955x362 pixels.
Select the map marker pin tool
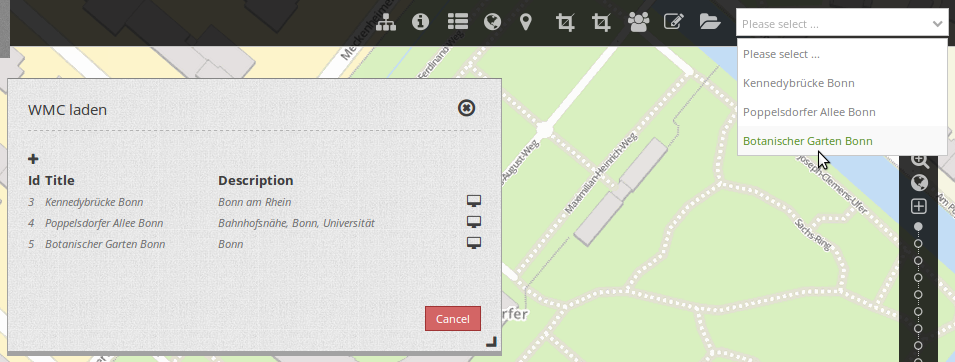coord(526,23)
